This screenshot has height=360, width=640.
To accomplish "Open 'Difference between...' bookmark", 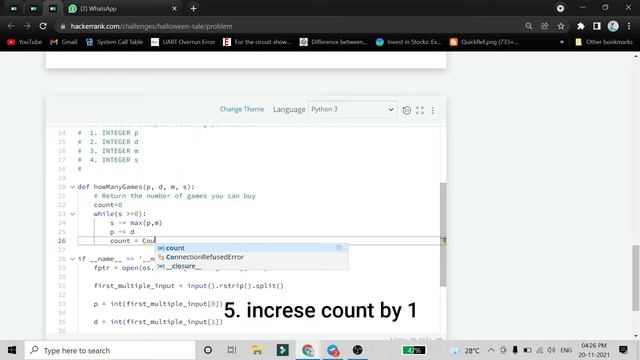I will (x=333, y=42).
